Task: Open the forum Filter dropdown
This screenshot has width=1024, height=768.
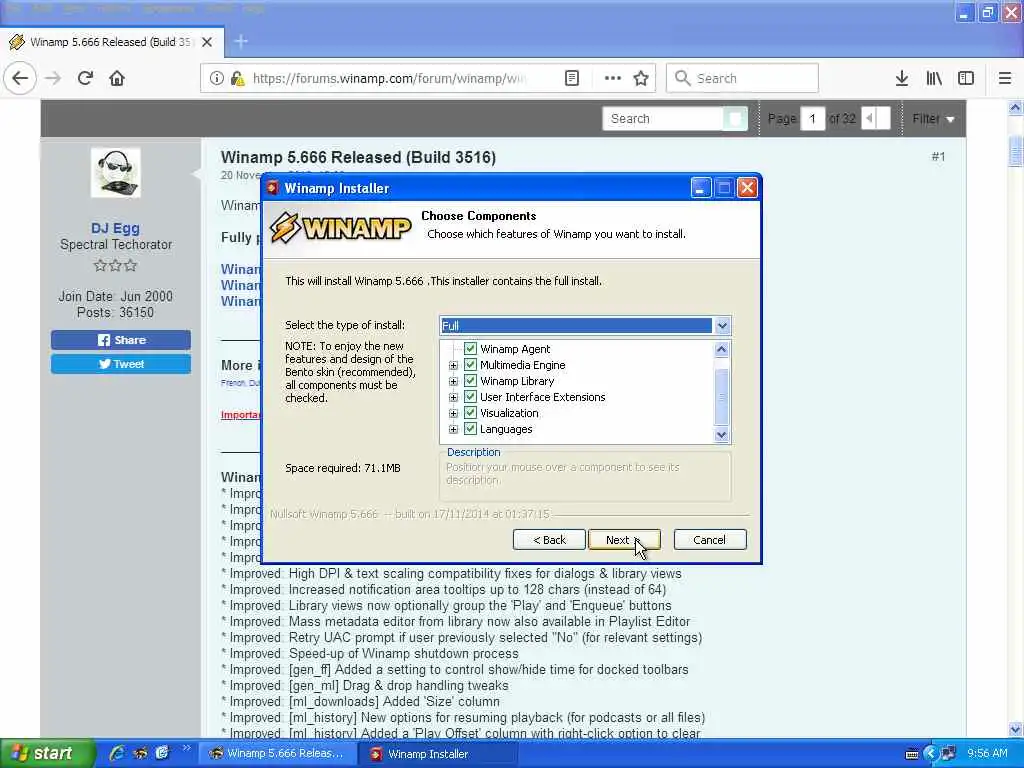Action: [x=933, y=119]
